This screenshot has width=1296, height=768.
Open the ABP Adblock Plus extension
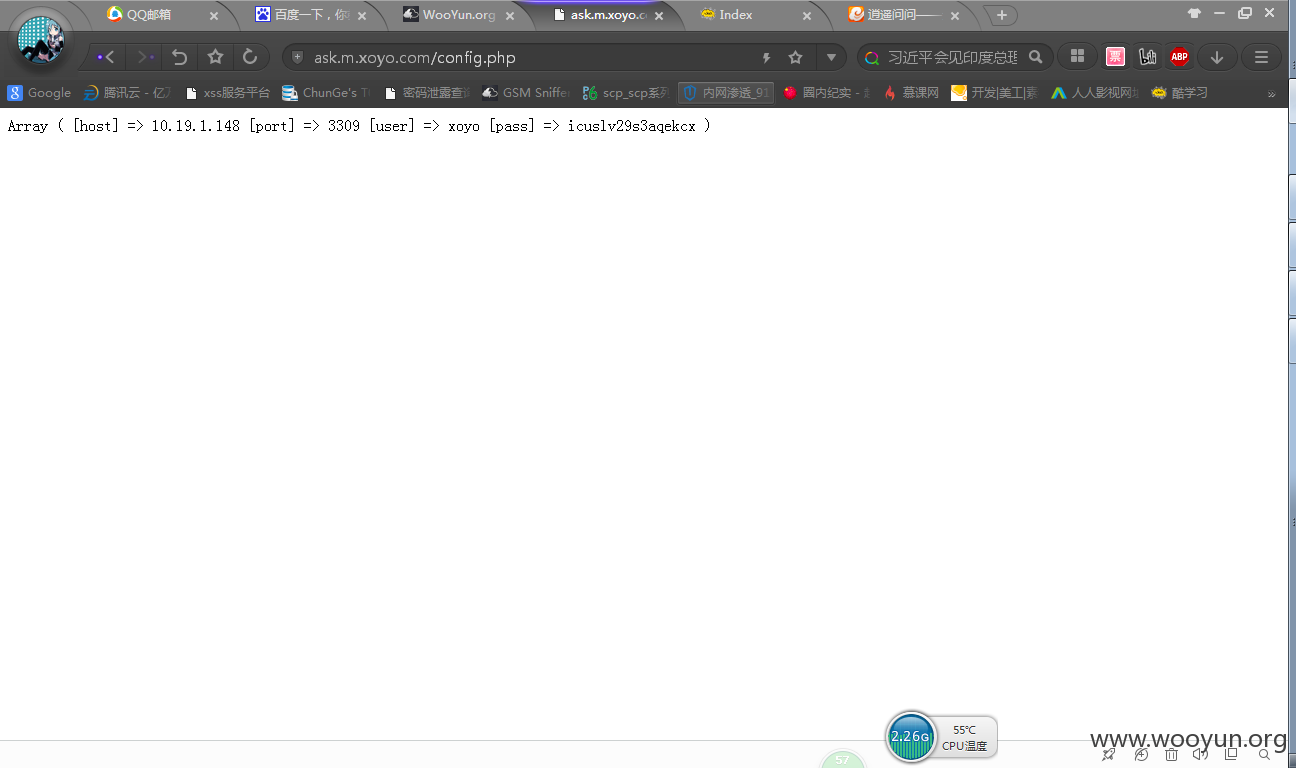(1180, 57)
